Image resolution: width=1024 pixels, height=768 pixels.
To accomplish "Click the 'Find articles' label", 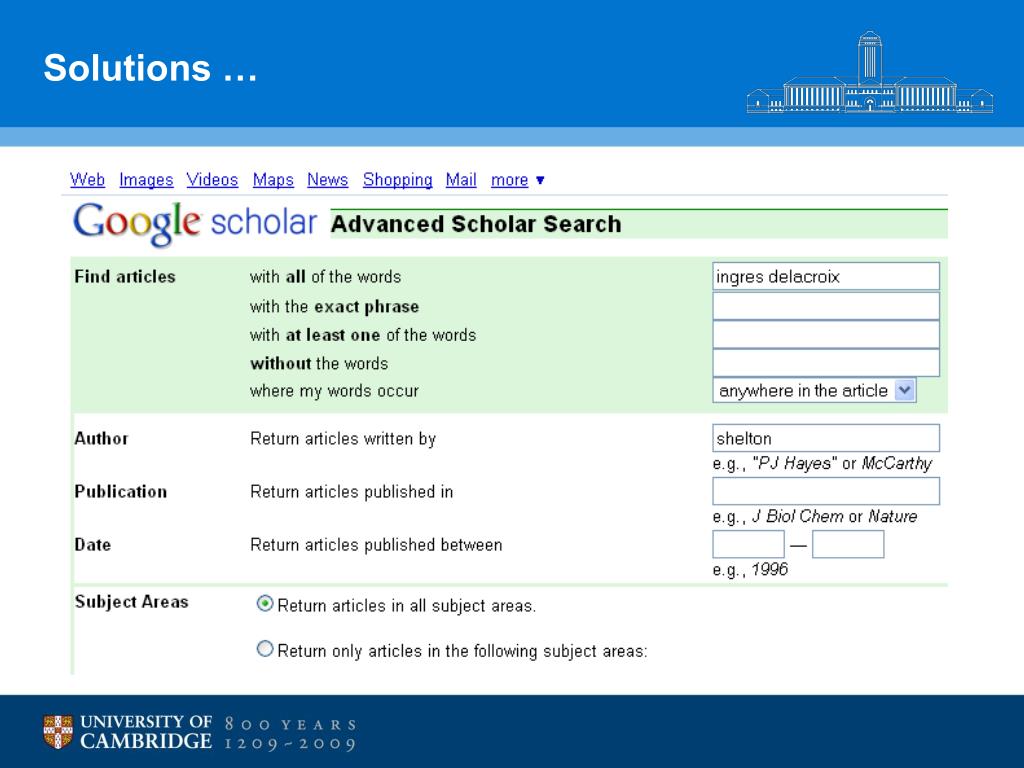I will pos(125,277).
